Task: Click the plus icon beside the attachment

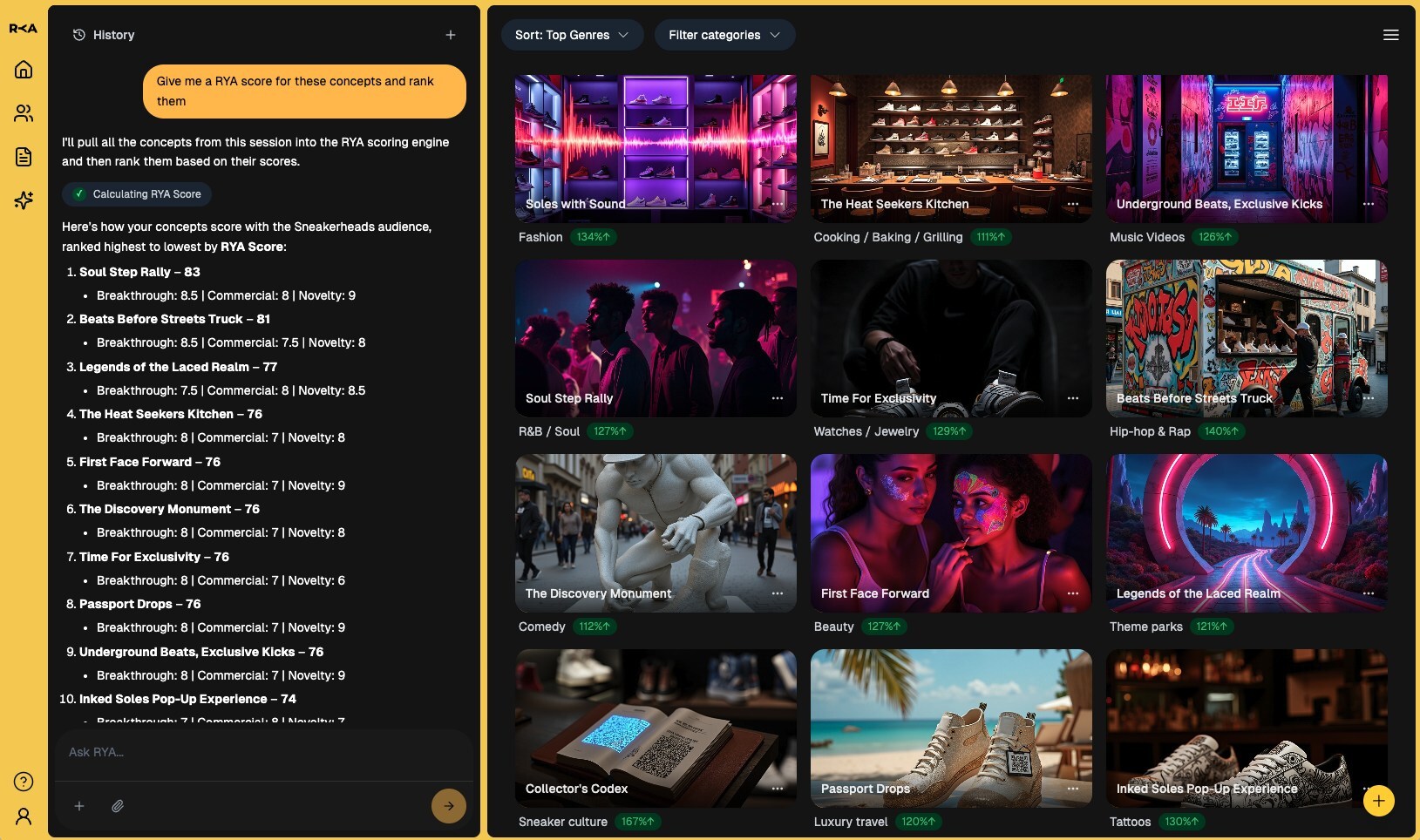Action: (x=79, y=806)
